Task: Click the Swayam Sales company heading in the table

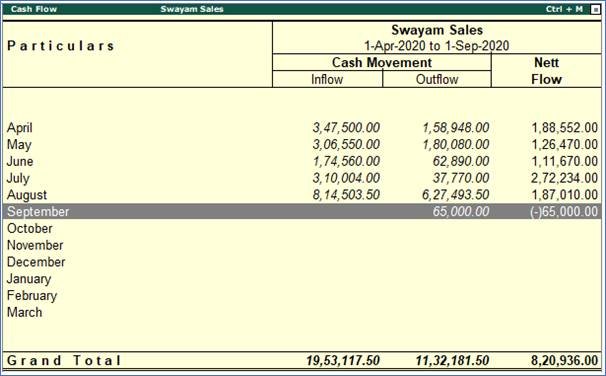Action: point(437,30)
